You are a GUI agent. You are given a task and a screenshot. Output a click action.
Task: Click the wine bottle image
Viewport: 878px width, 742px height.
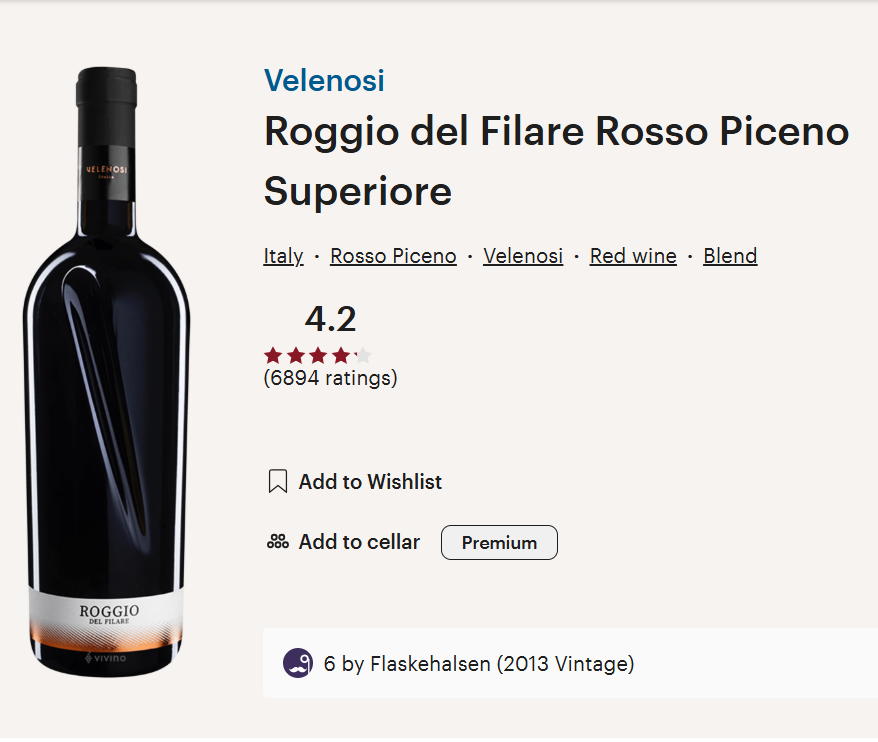(106, 372)
